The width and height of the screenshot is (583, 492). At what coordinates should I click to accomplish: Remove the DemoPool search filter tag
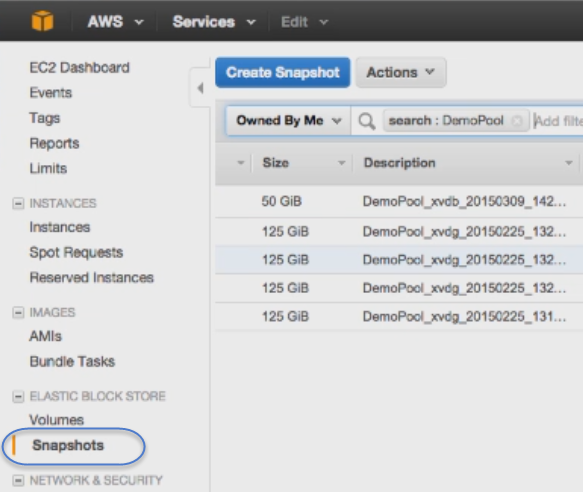pos(517,120)
